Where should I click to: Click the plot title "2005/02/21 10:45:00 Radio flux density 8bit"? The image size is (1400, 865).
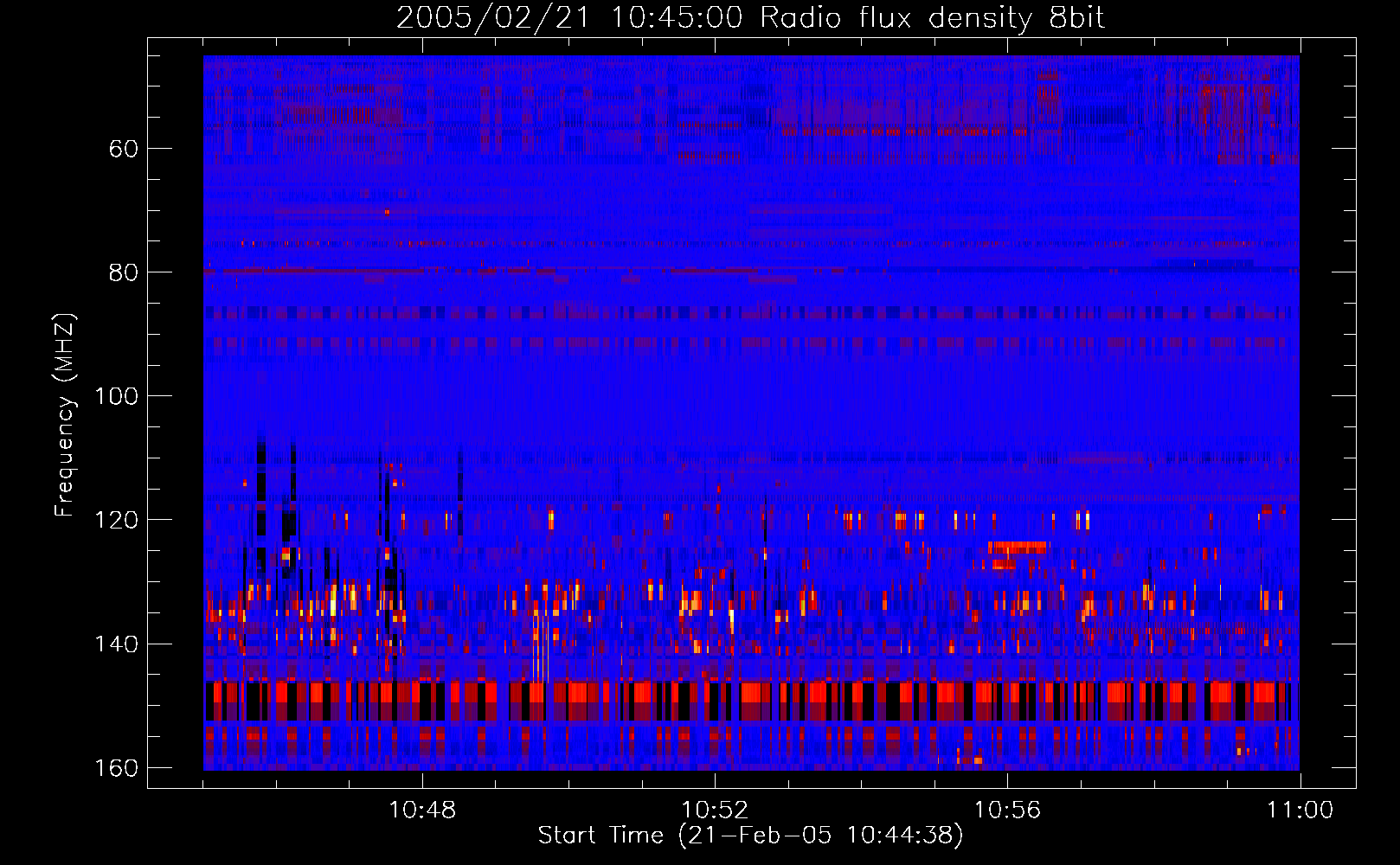pyautogui.click(x=750, y=18)
